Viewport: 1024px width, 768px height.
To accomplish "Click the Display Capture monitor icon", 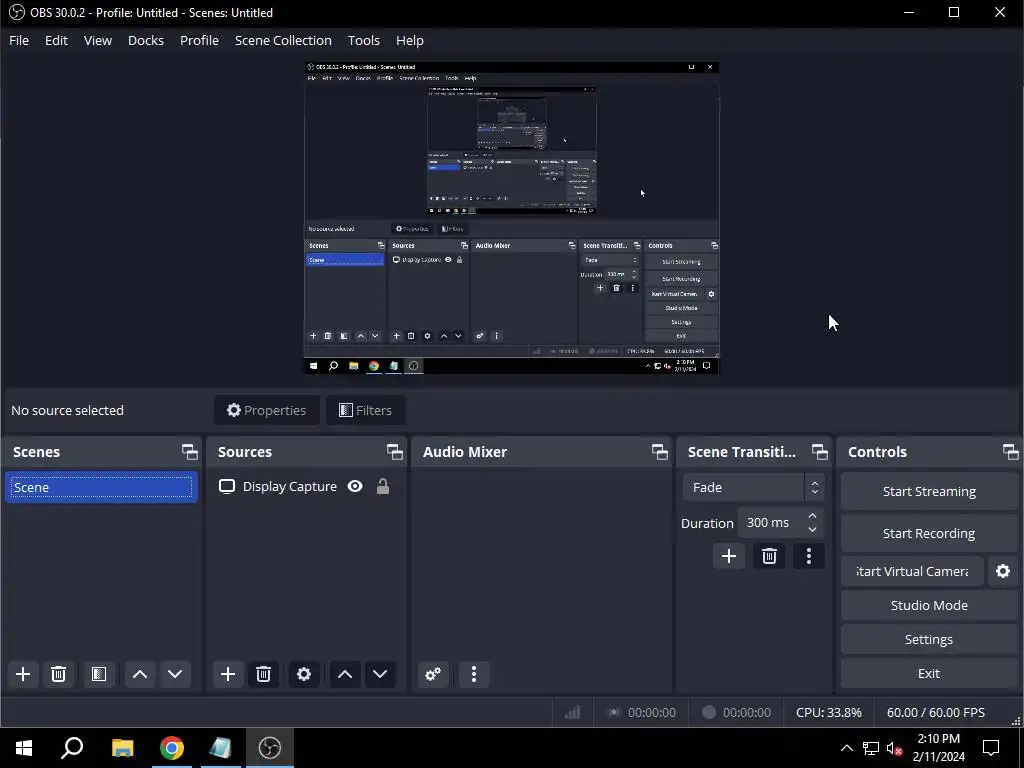I will click(x=227, y=487).
